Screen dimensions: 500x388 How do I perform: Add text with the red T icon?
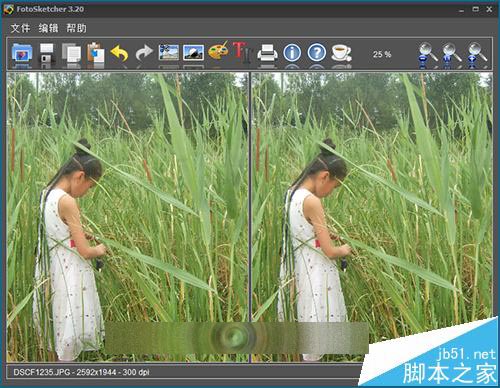click(x=241, y=52)
